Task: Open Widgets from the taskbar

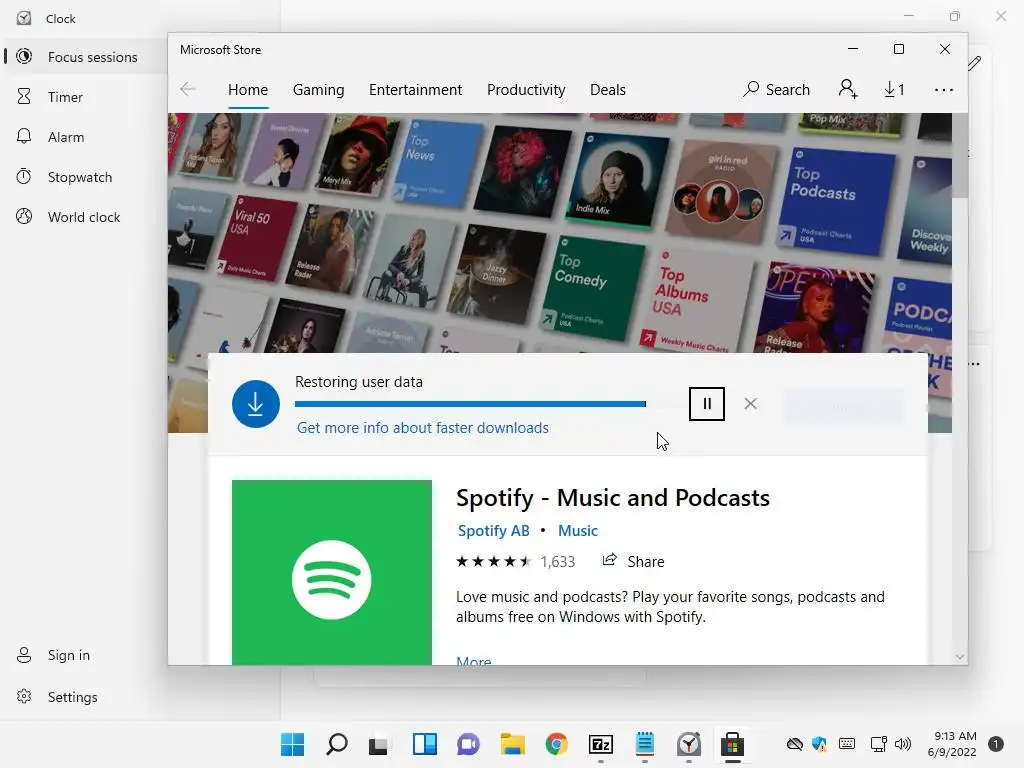Action: (x=424, y=744)
